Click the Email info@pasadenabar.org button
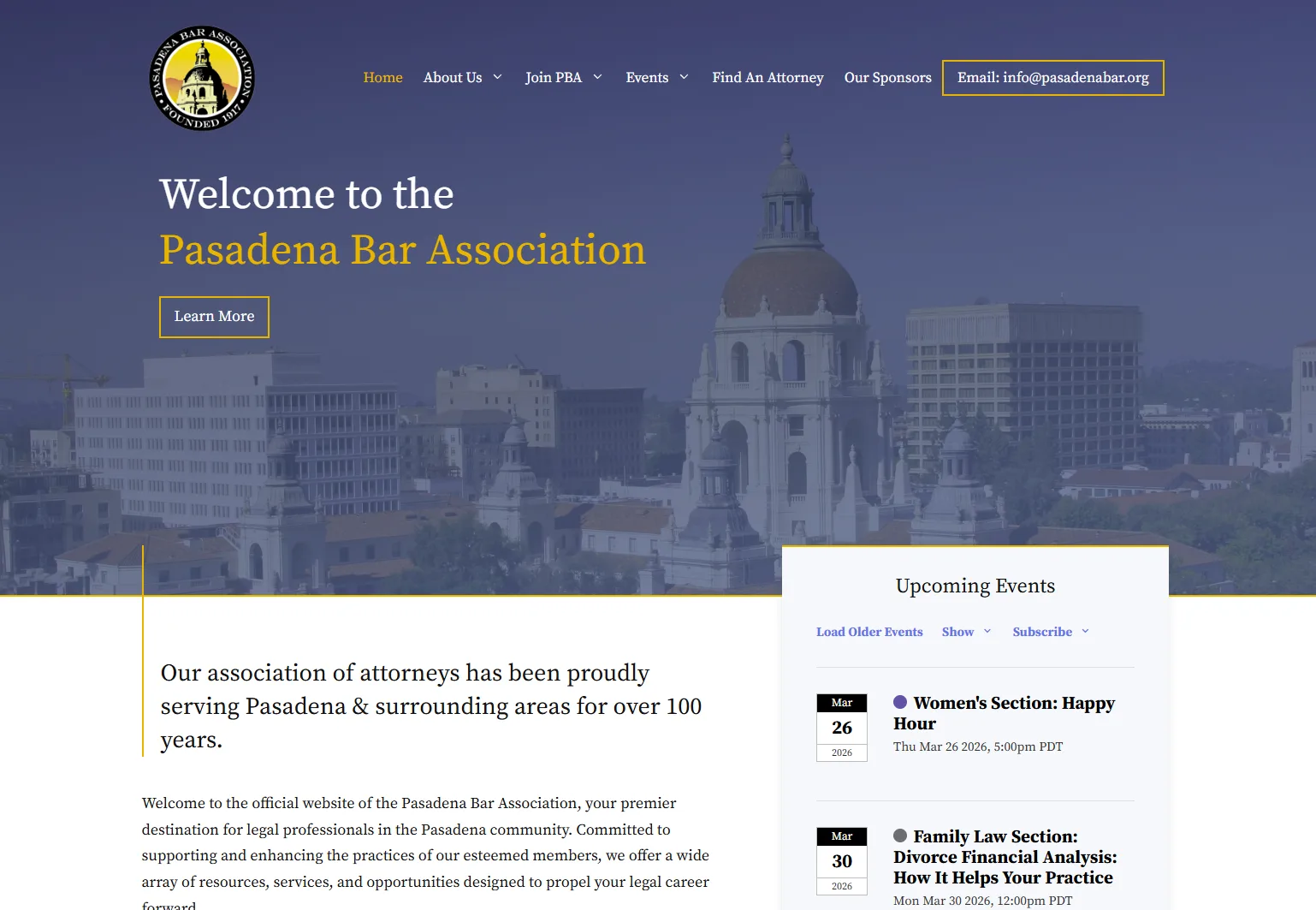This screenshot has width=1316, height=910. click(1053, 78)
